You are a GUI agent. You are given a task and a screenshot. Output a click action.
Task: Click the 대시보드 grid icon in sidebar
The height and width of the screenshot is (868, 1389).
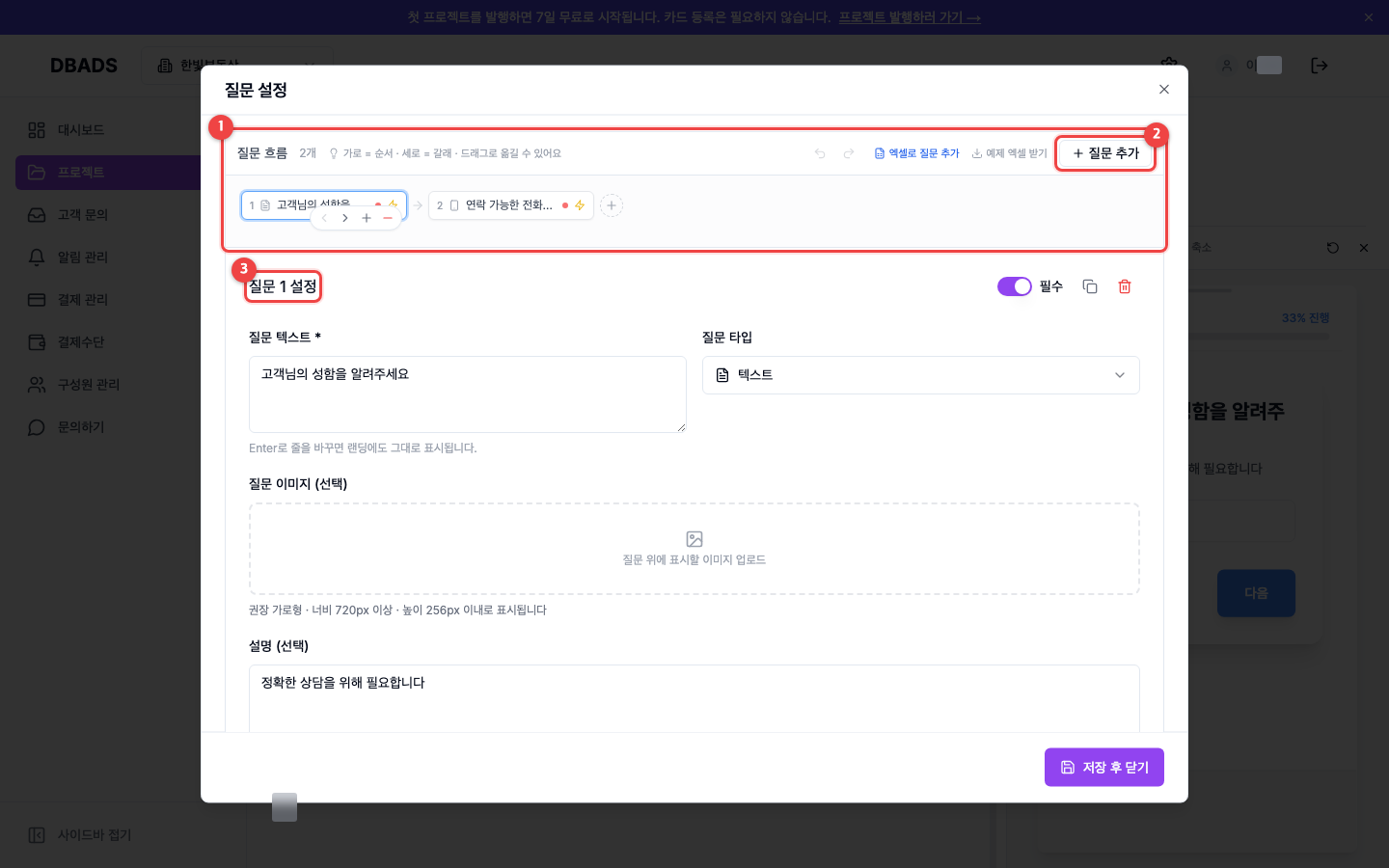(x=37, y=130)
